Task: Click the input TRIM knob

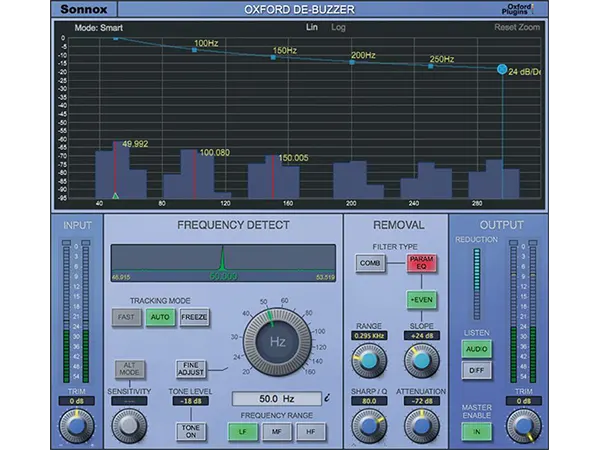Action: (x=77, y=426)
